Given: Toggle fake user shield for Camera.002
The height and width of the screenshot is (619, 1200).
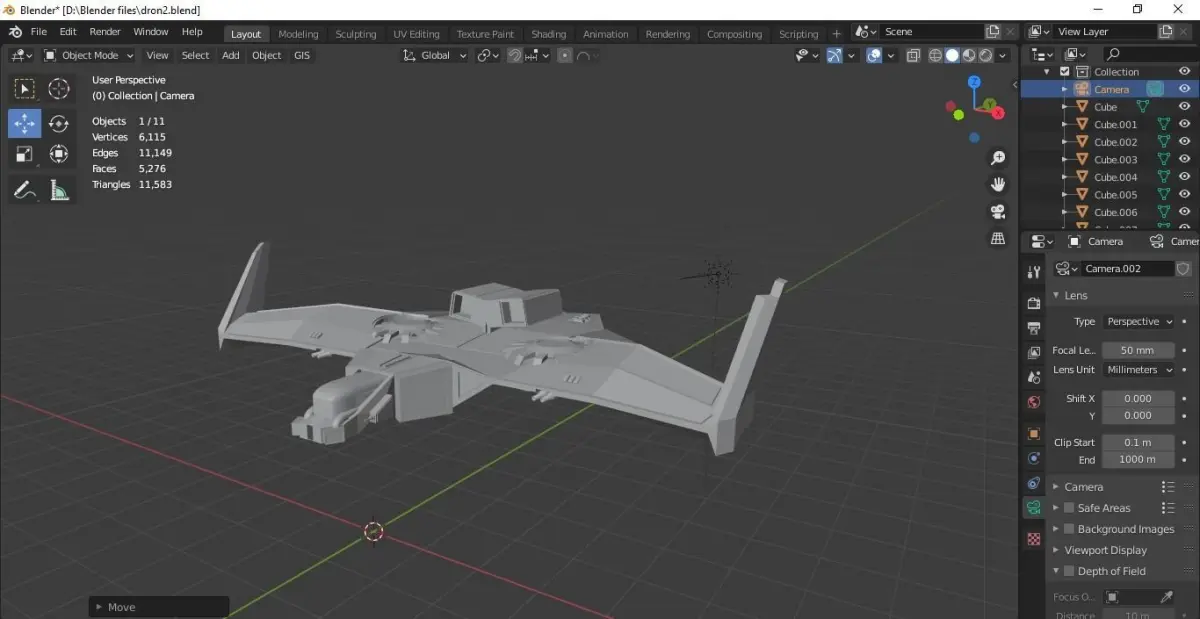Looking at the screenshot, I should (1183, 269).
